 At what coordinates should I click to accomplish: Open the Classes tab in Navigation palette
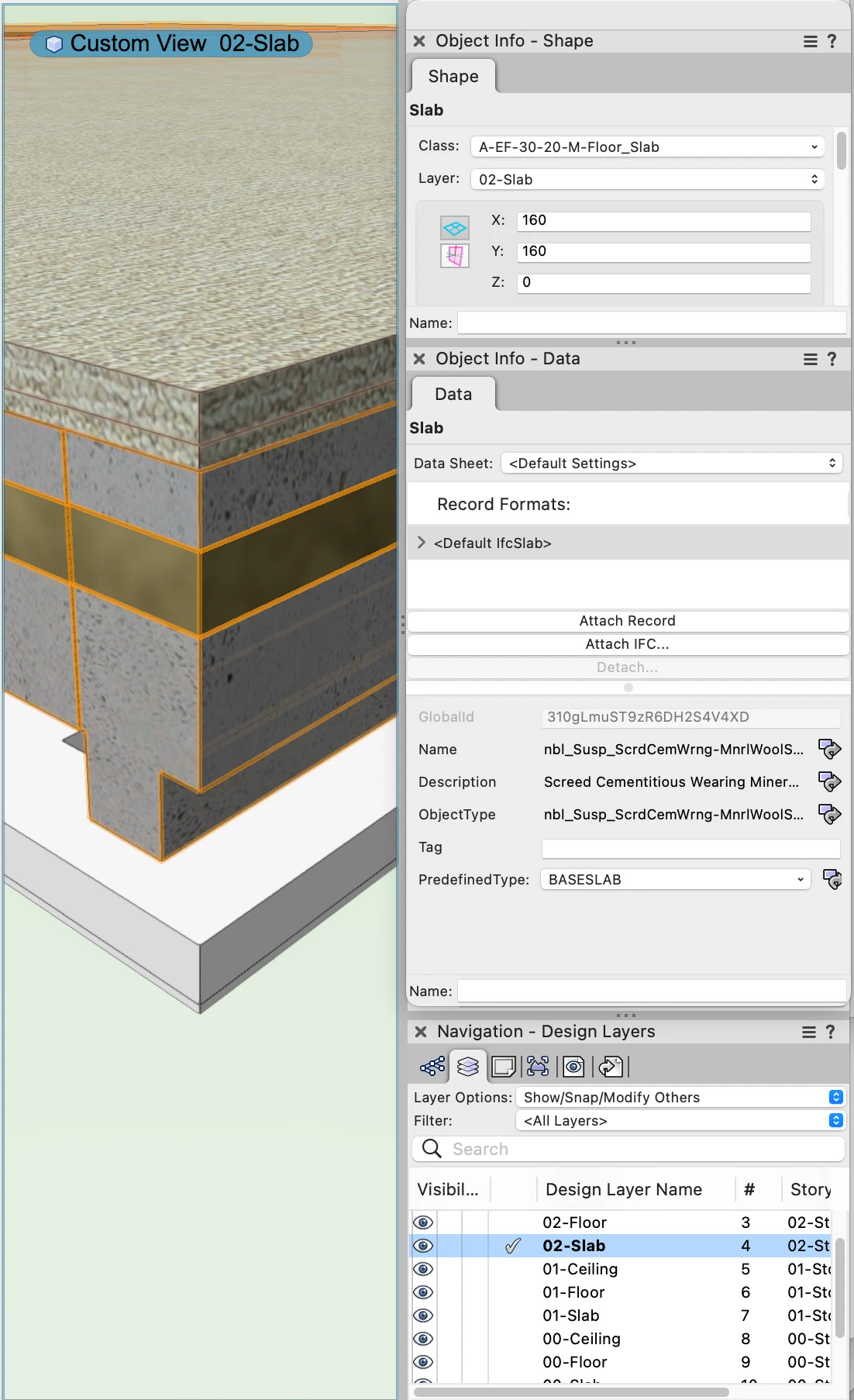432,1067
